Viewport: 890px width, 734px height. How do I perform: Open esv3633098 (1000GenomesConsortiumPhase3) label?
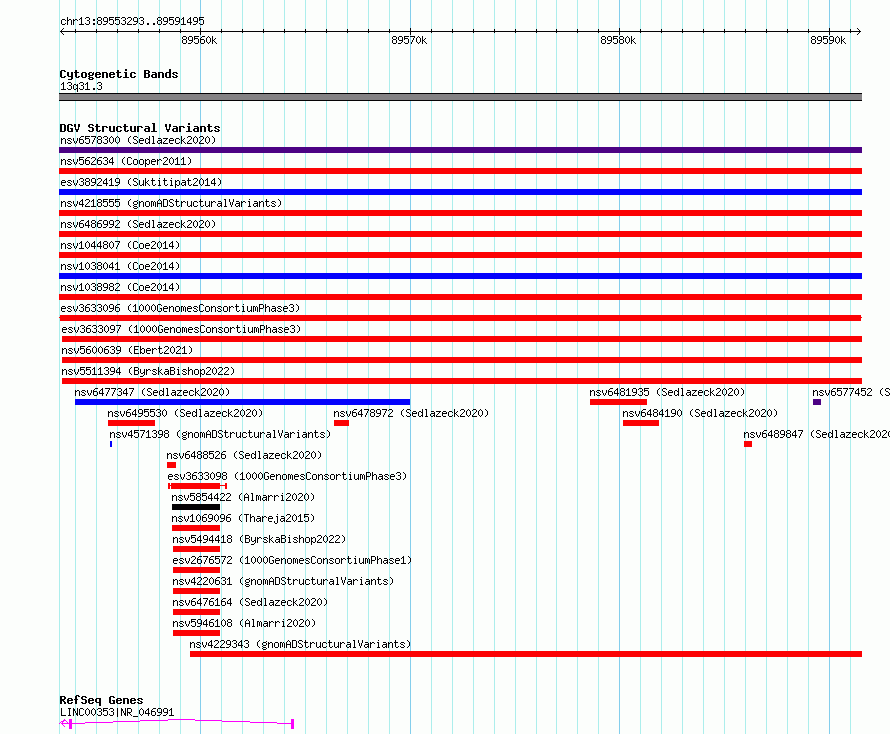(287, 476)
